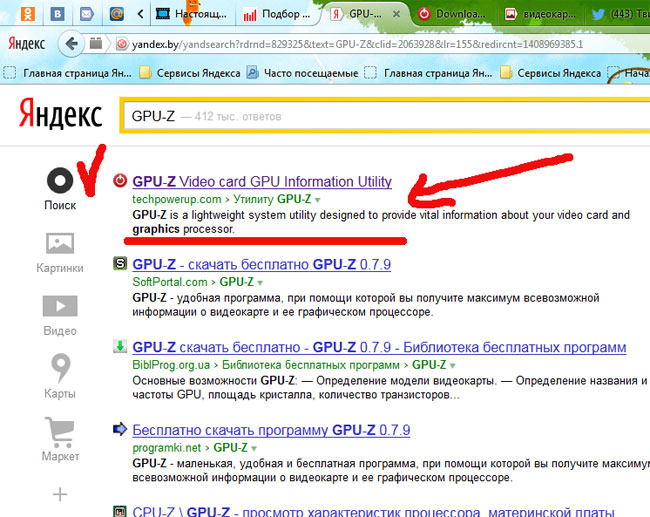Switch to the 'Настоящ...' tab
650x517 pixels.
click(192, 14)
